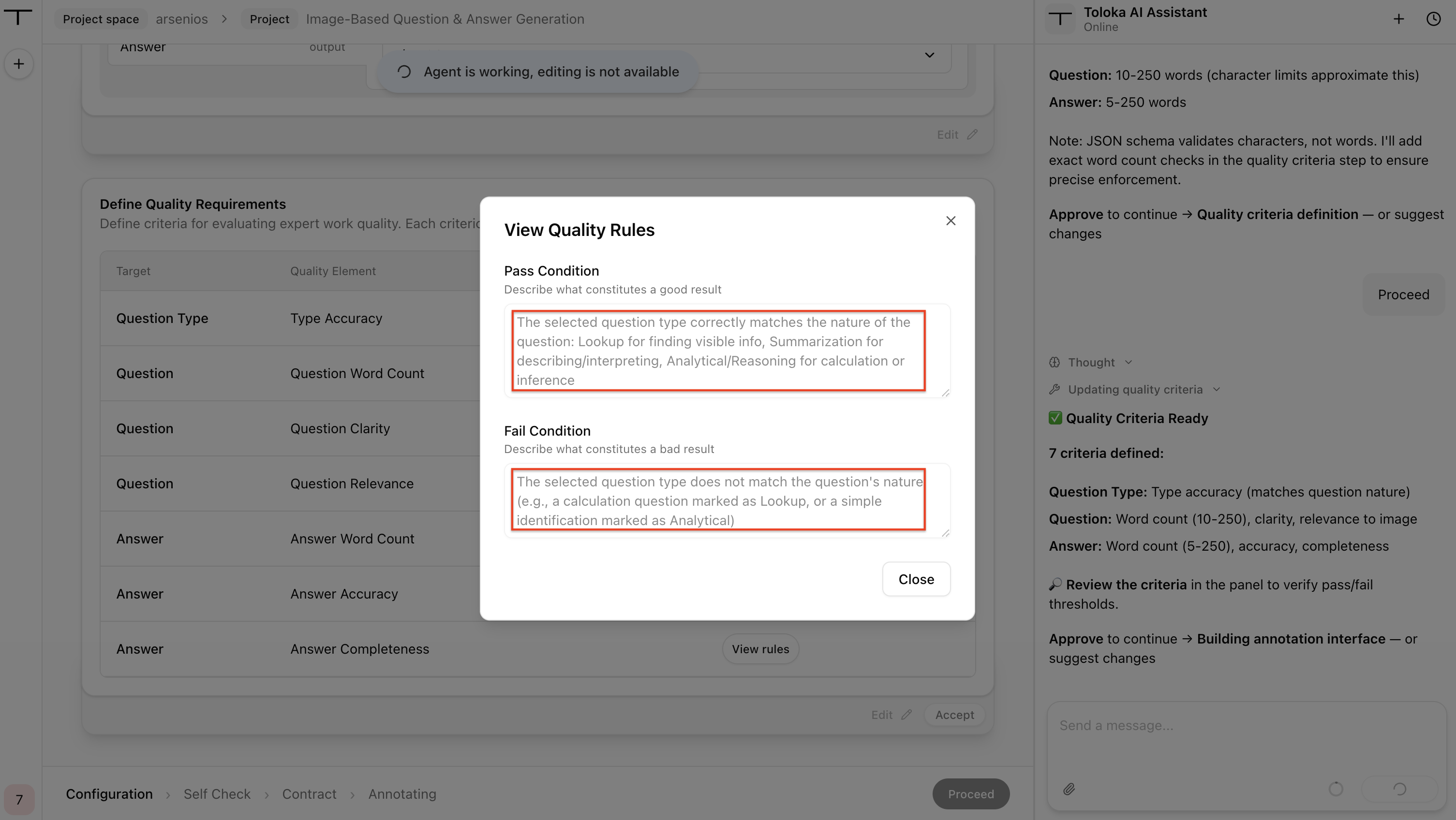Open chat history clock icon
The image size is (1456, 820).
click(1433, 19)
